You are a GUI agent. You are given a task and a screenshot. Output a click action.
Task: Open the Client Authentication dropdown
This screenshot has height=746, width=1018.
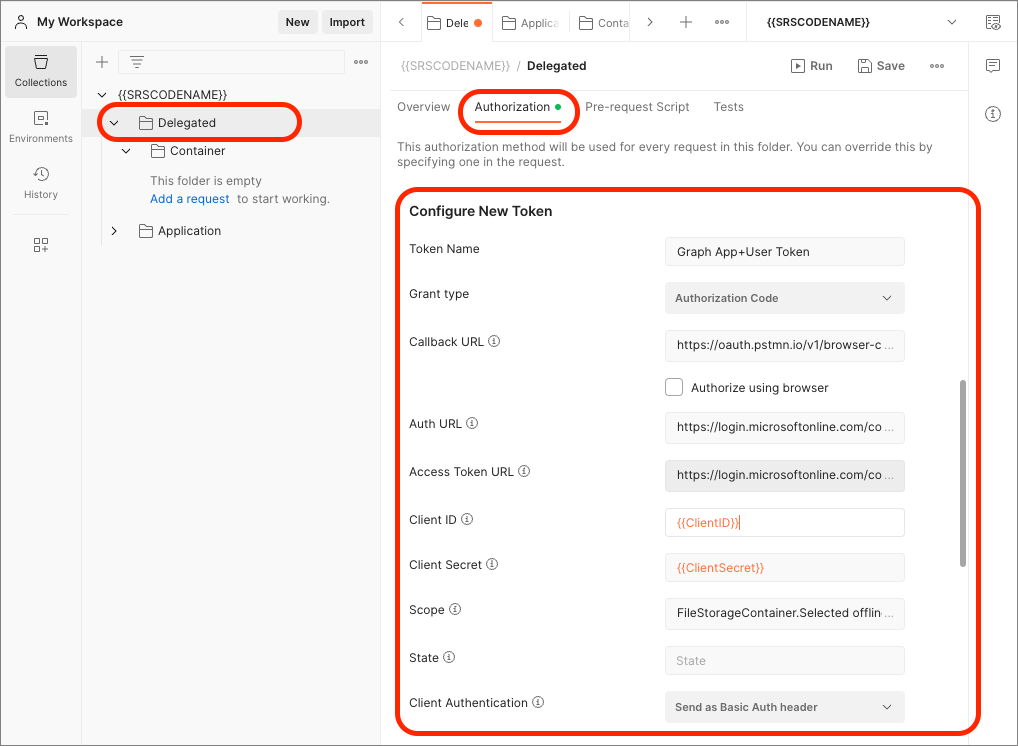coord(784,707)
